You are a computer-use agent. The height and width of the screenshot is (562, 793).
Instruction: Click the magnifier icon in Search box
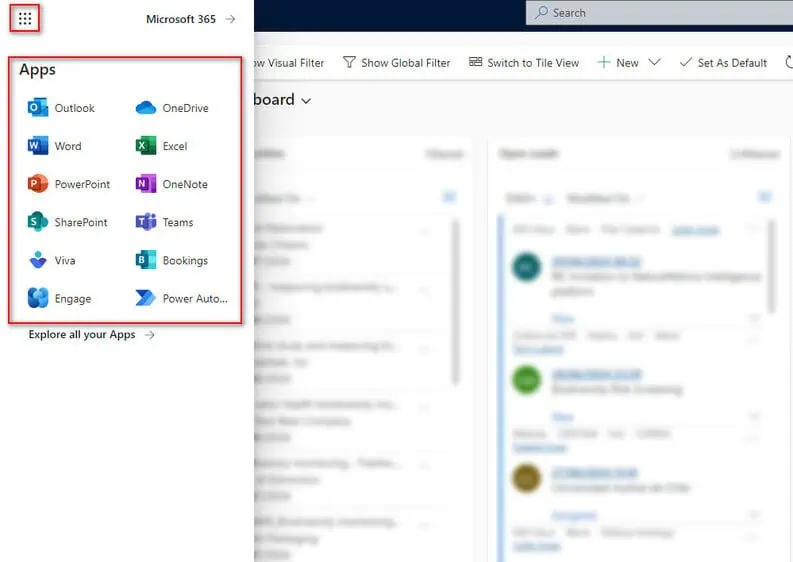click(x=541, y=12)
